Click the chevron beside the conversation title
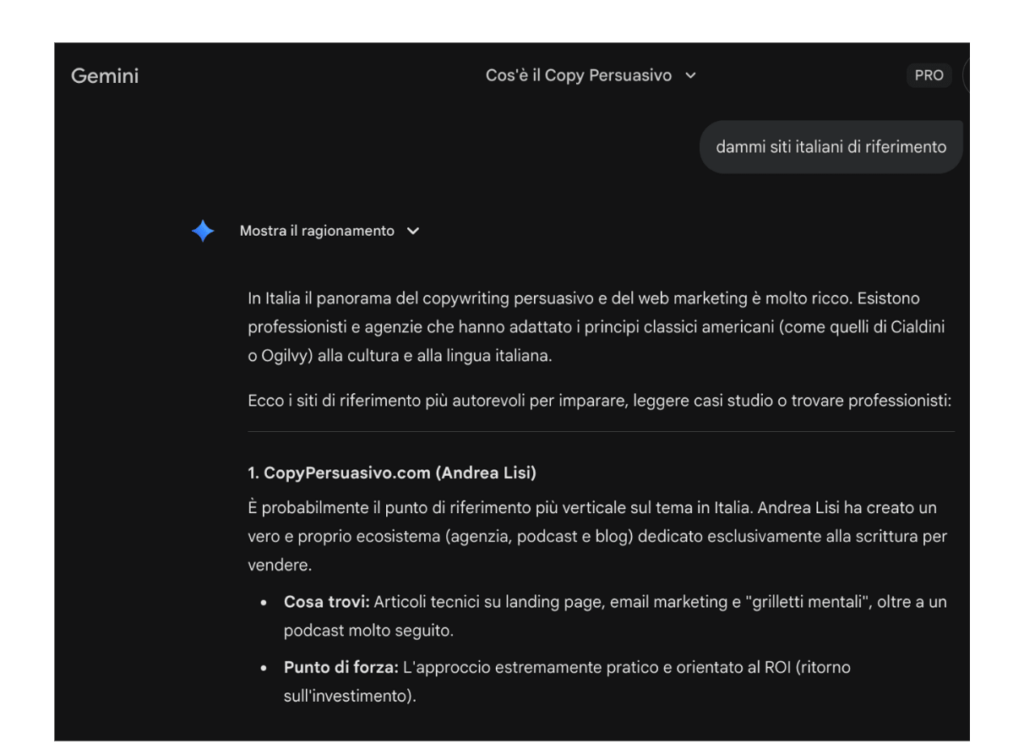 pyautogui.click(x=690, y=77)
